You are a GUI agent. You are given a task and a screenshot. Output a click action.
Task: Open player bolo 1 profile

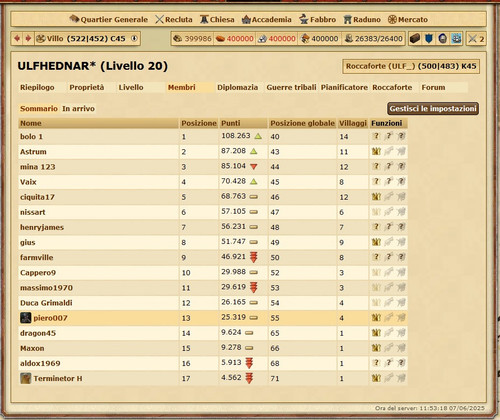pos(31,137)
